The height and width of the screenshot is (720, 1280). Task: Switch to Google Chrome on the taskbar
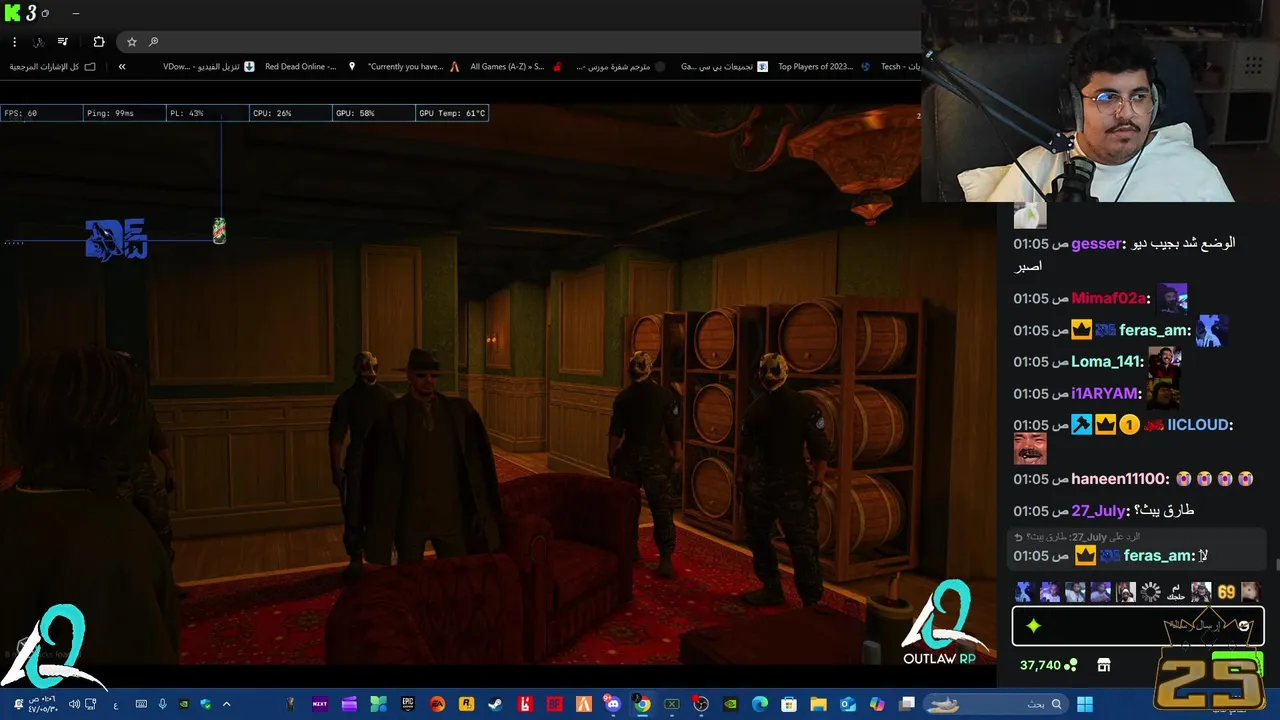point(642,704)
